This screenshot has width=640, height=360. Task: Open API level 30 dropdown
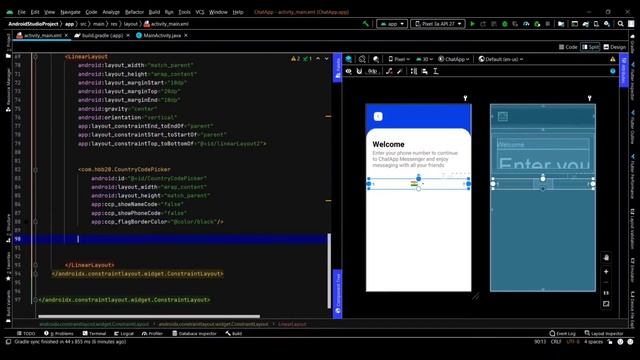[424, 59]
